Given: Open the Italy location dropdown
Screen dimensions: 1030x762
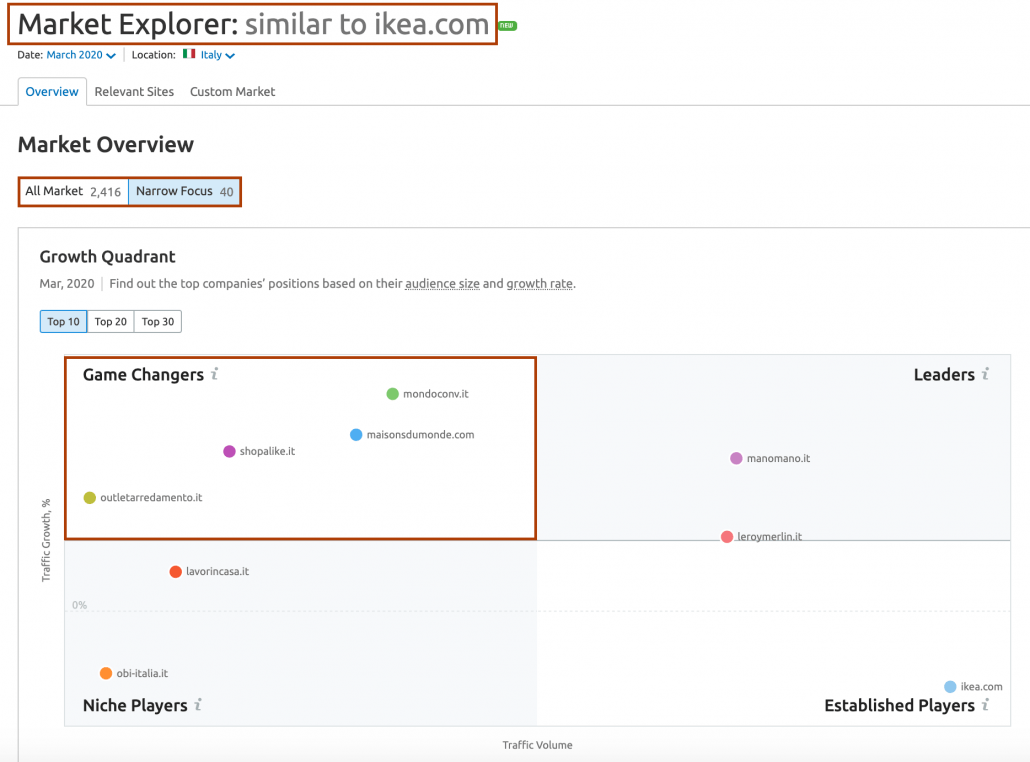Looking at the screenshot, I should [x=217, y=55].
